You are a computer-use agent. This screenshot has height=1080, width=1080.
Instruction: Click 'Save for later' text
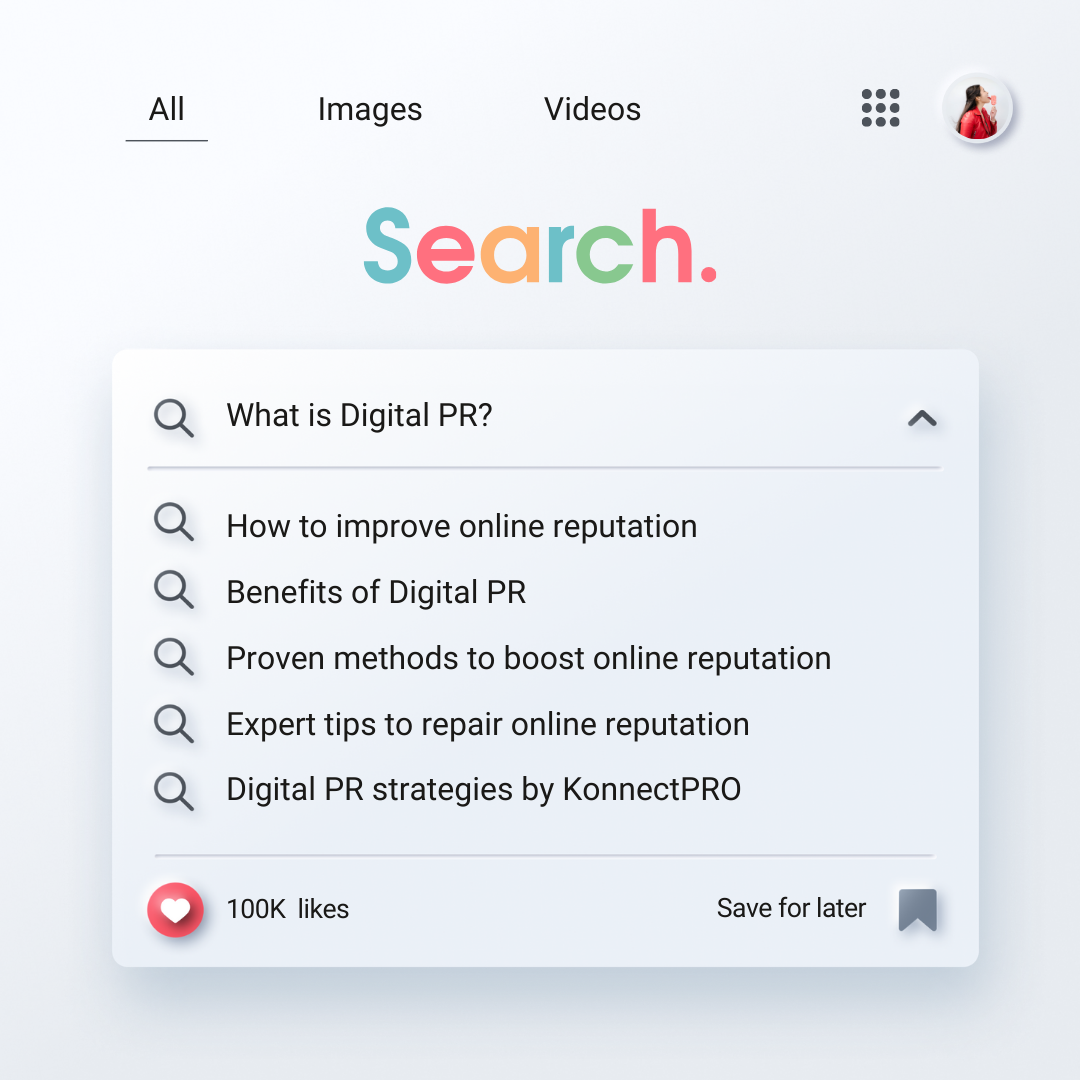(791, 908)
